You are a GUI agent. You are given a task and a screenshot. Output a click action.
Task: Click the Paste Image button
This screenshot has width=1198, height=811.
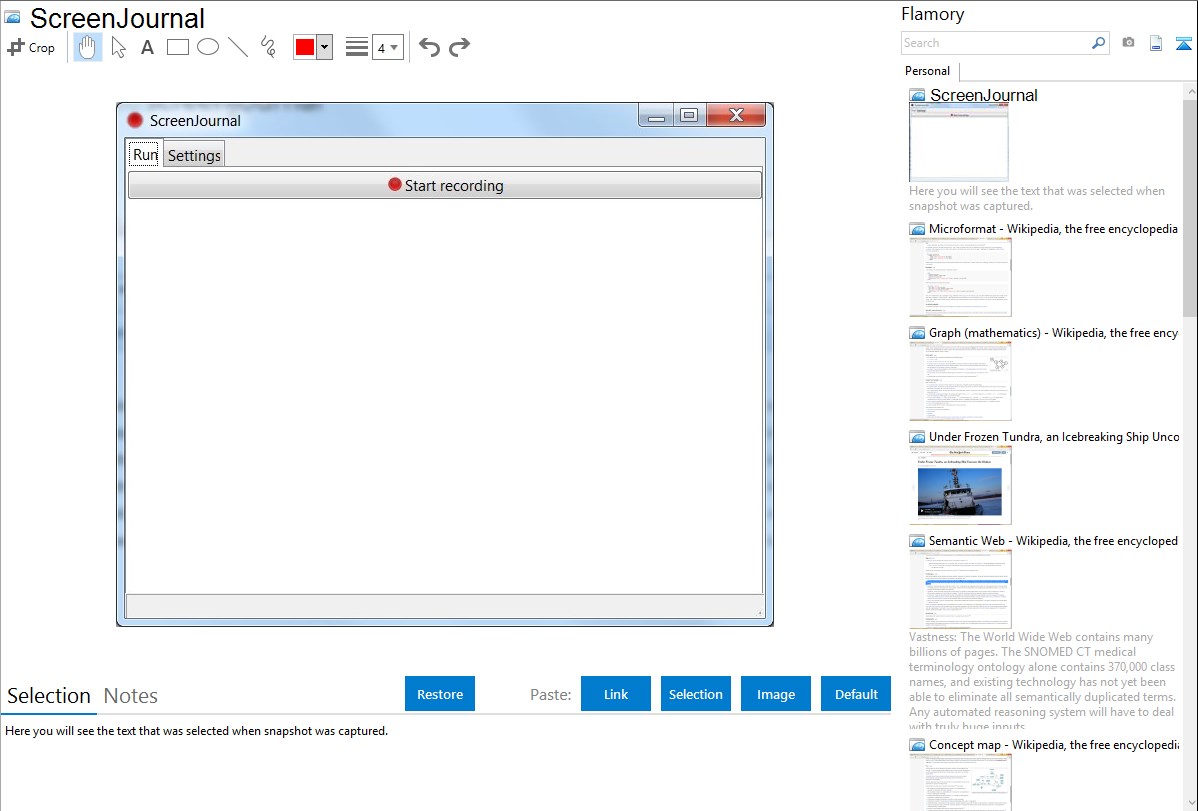click(x=776, y=694)
